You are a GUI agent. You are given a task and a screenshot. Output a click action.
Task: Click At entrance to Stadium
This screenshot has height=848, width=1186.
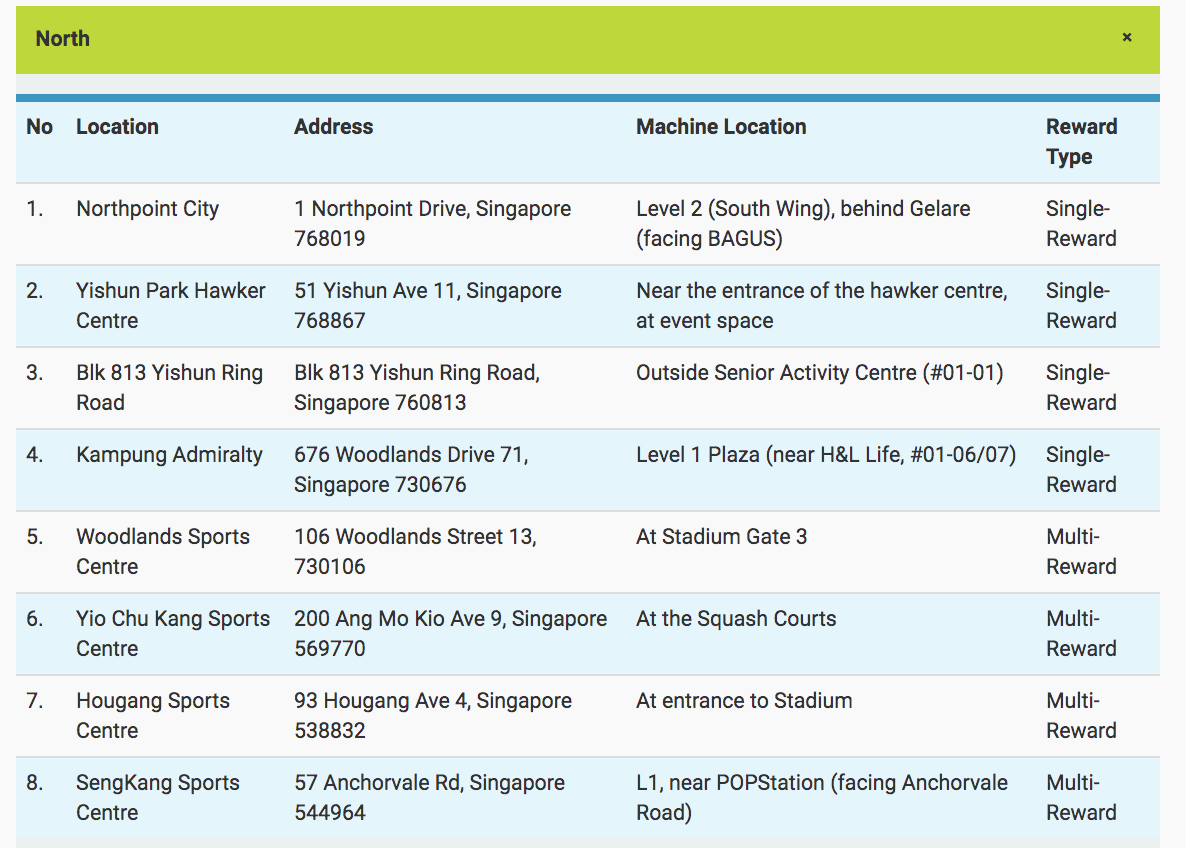click(744, 701)
